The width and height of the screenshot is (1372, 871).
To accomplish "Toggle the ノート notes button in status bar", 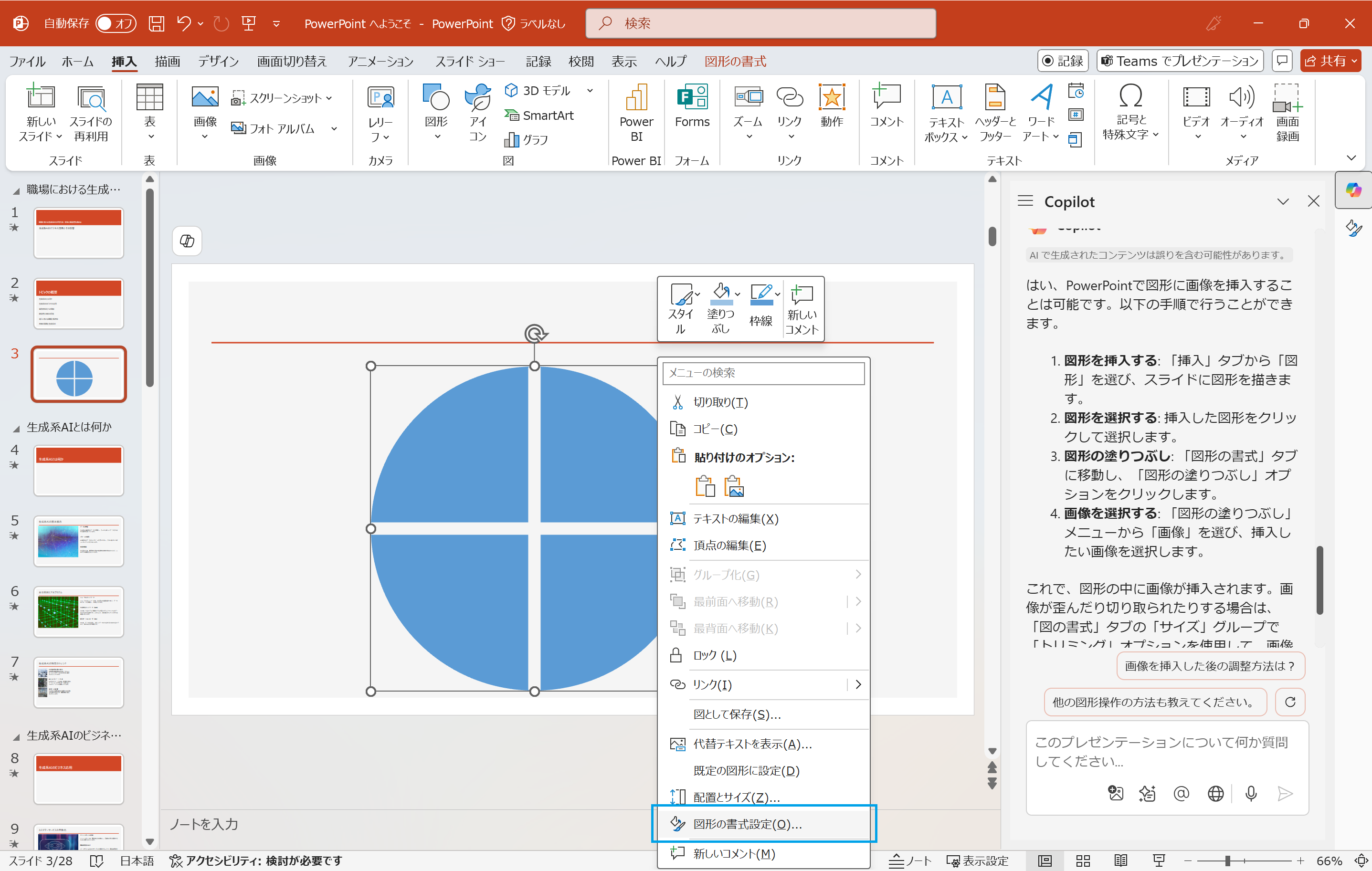I will (909, 860).
